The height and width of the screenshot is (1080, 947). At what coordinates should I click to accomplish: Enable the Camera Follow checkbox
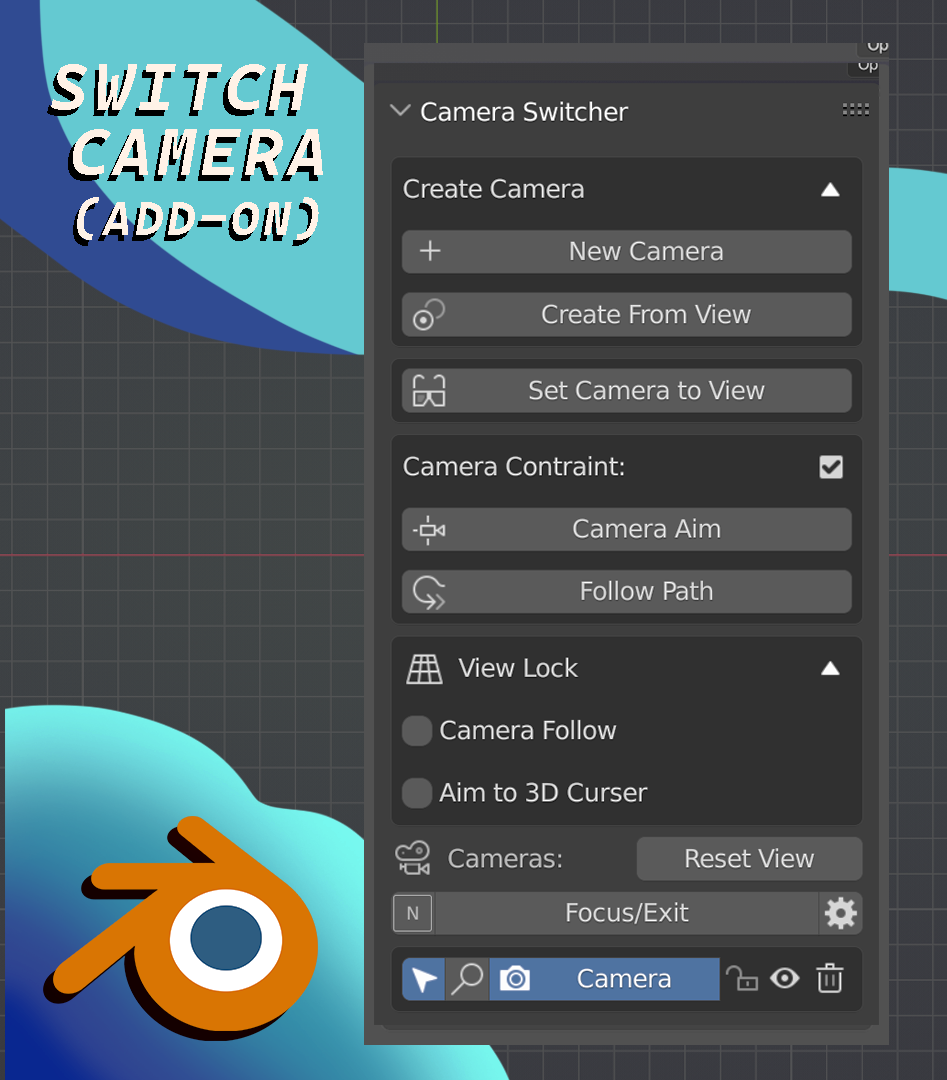(x=417, y=731)
